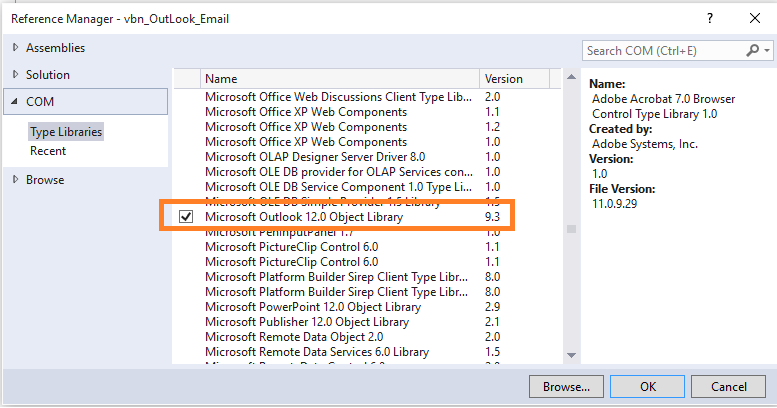Select Microsoft OLAP Designer Server Driver 8.0
777x408 pixels.
(315, 157)
